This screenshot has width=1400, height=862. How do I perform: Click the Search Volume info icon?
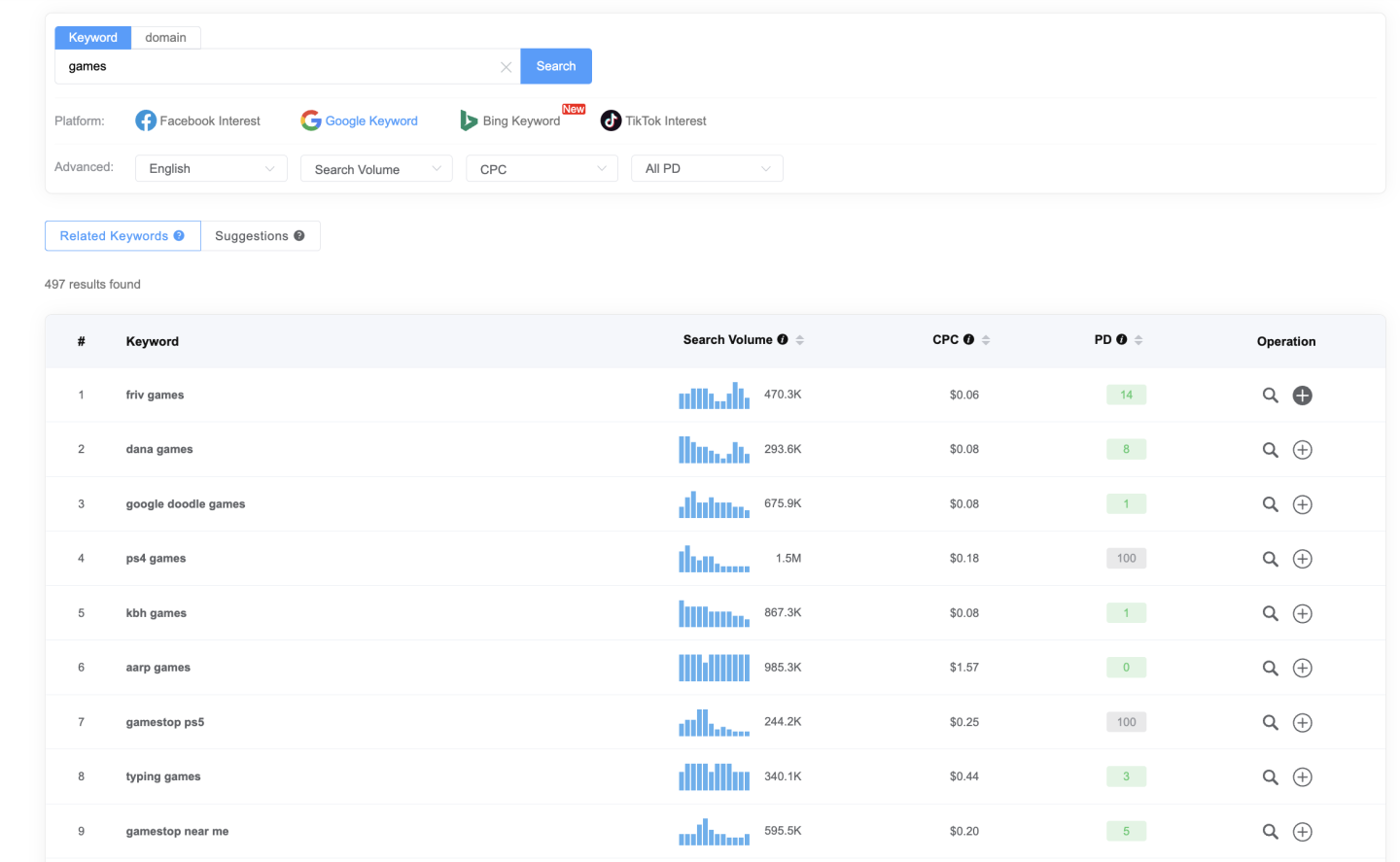pos(783,339)
